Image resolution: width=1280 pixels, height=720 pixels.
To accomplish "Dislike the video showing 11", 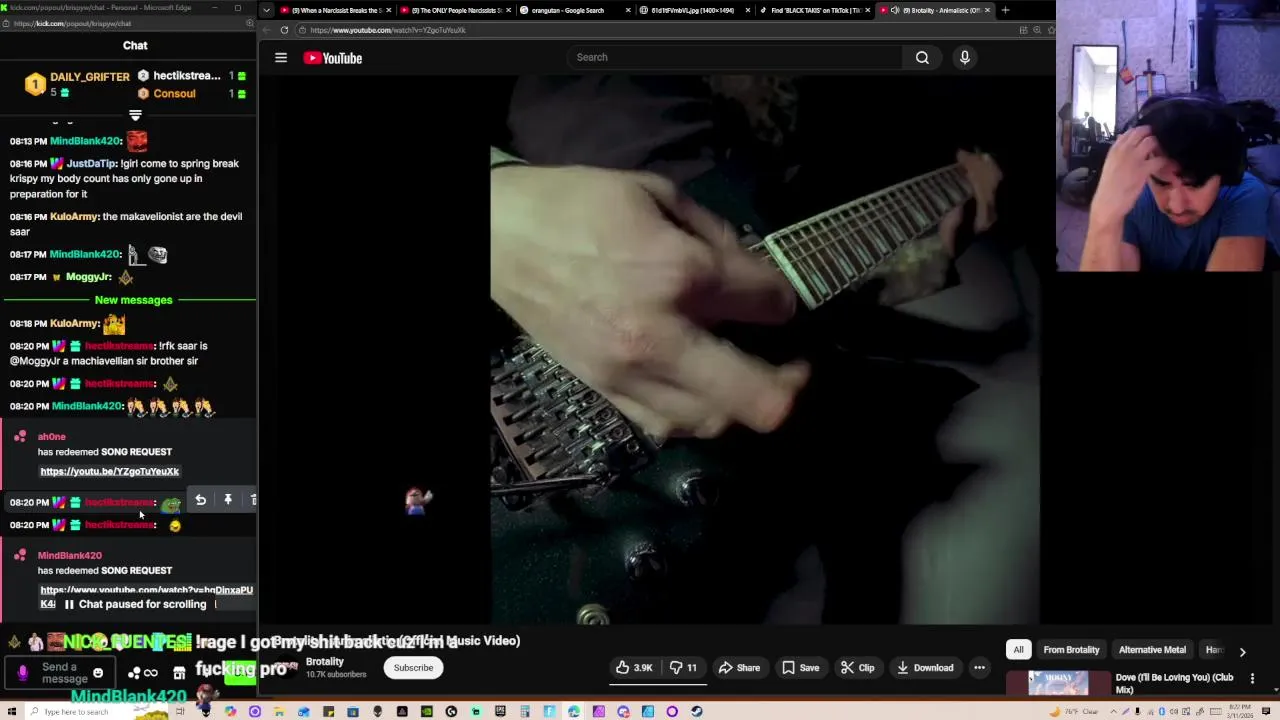I will (x=683, y=668).
